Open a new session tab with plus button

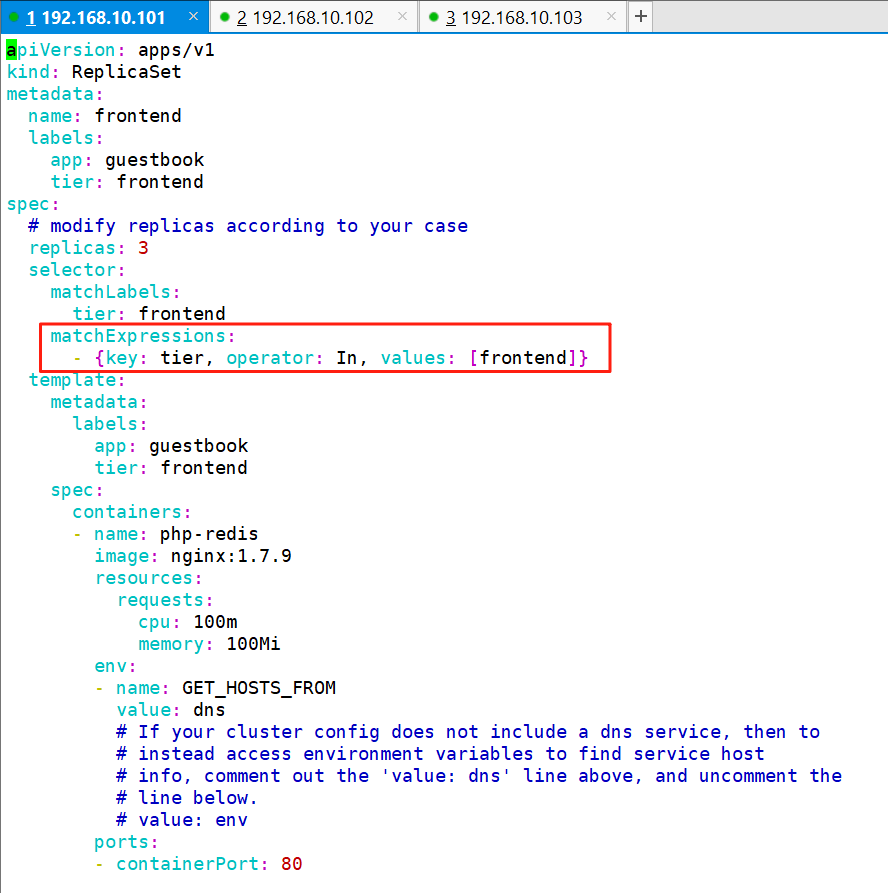pyautogui.click(x=641, y=17)
